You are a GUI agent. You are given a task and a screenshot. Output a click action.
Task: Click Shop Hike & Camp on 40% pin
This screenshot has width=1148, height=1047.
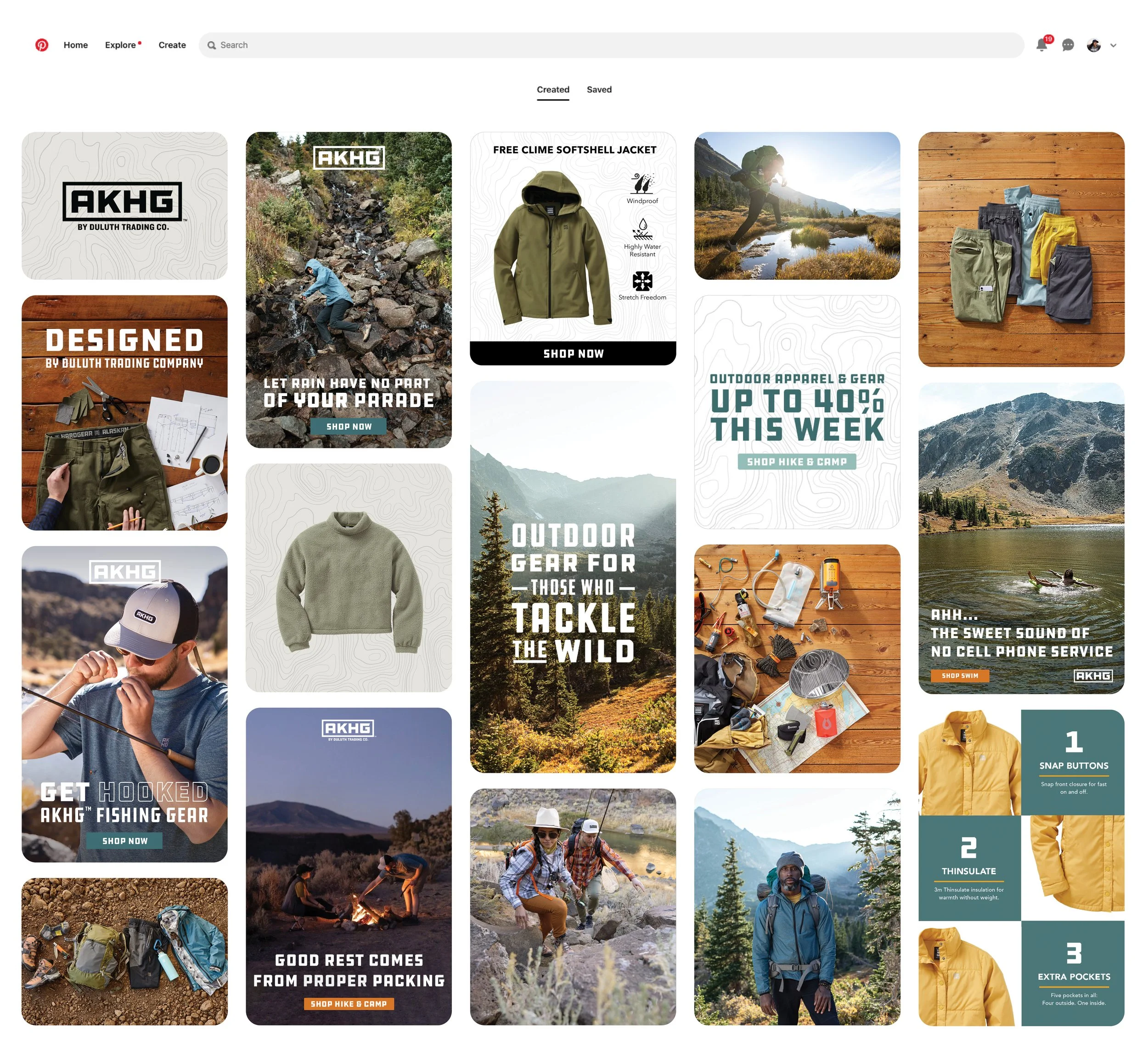click(797, 461)
